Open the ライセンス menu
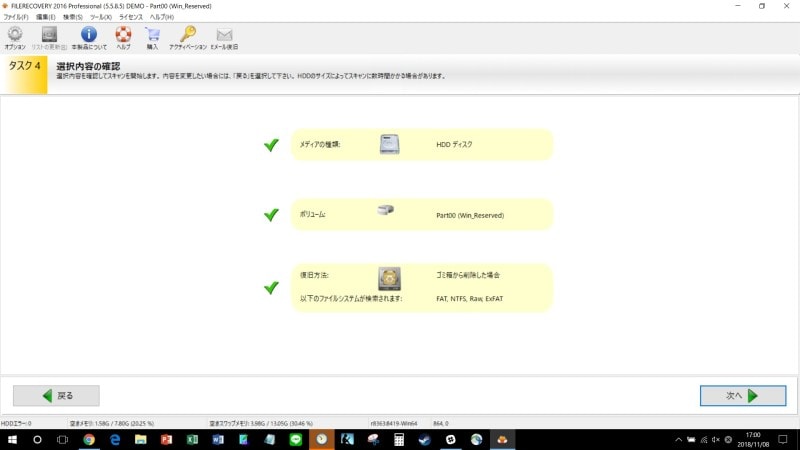Image resolution: width=800 pixels, height=450 pixels. click(x=131, y=17)
